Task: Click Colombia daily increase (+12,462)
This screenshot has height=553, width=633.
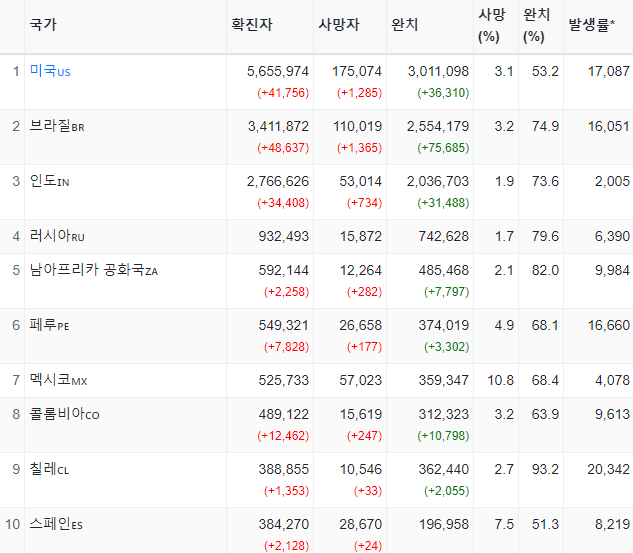Action: [283, 436]
